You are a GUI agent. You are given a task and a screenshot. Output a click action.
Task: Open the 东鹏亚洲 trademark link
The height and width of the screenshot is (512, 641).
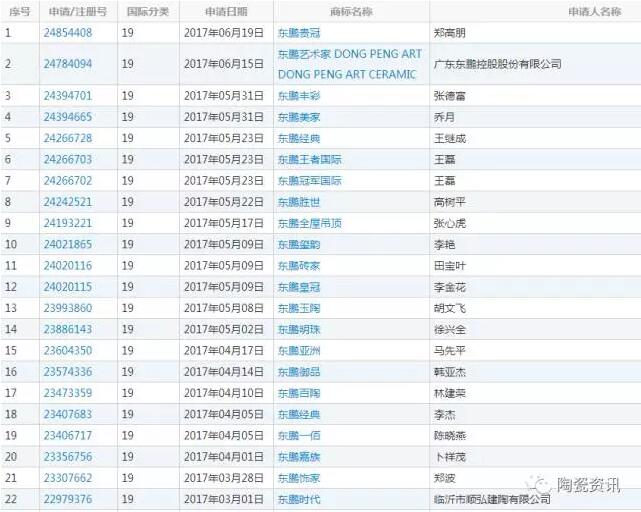click(x=299, y=350)
